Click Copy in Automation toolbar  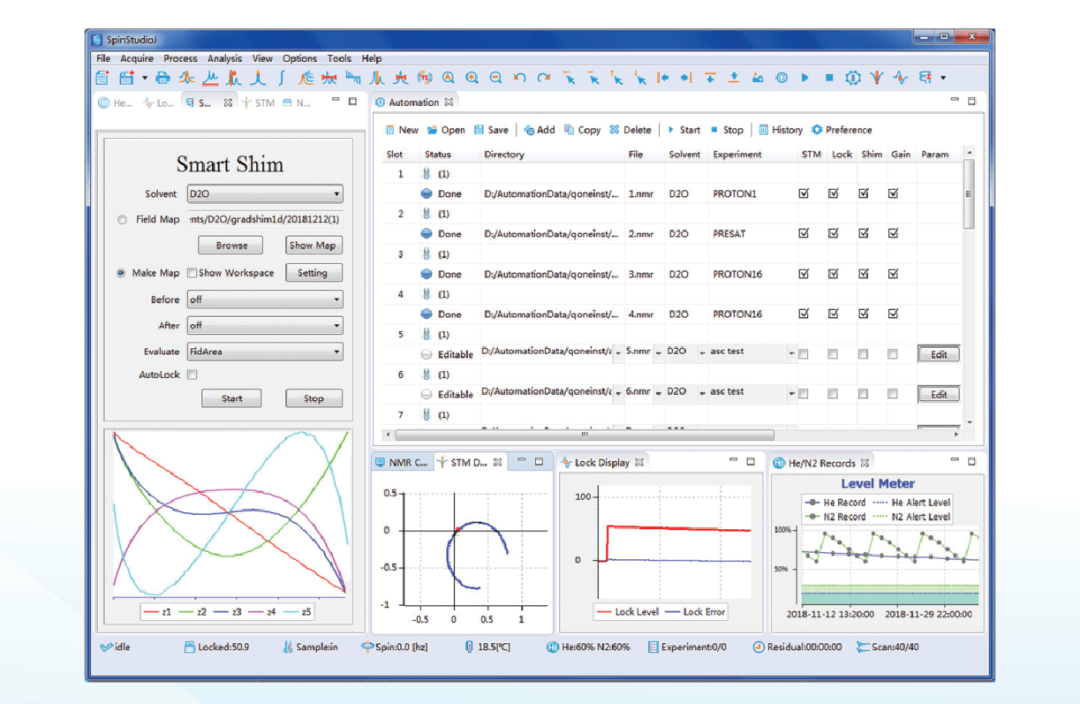[582, 130]
